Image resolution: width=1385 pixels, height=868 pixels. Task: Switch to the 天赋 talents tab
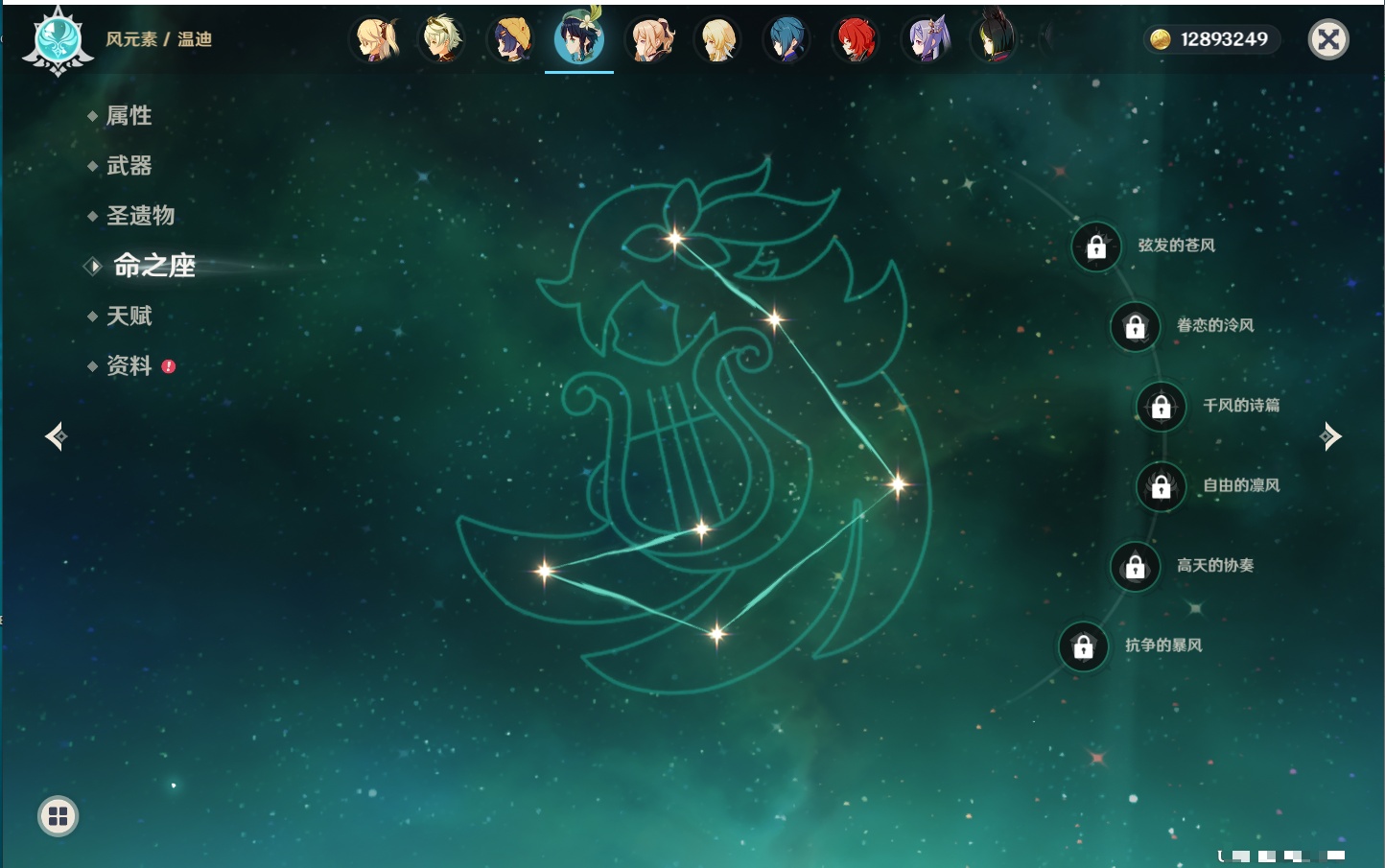(x=129, y=316)
